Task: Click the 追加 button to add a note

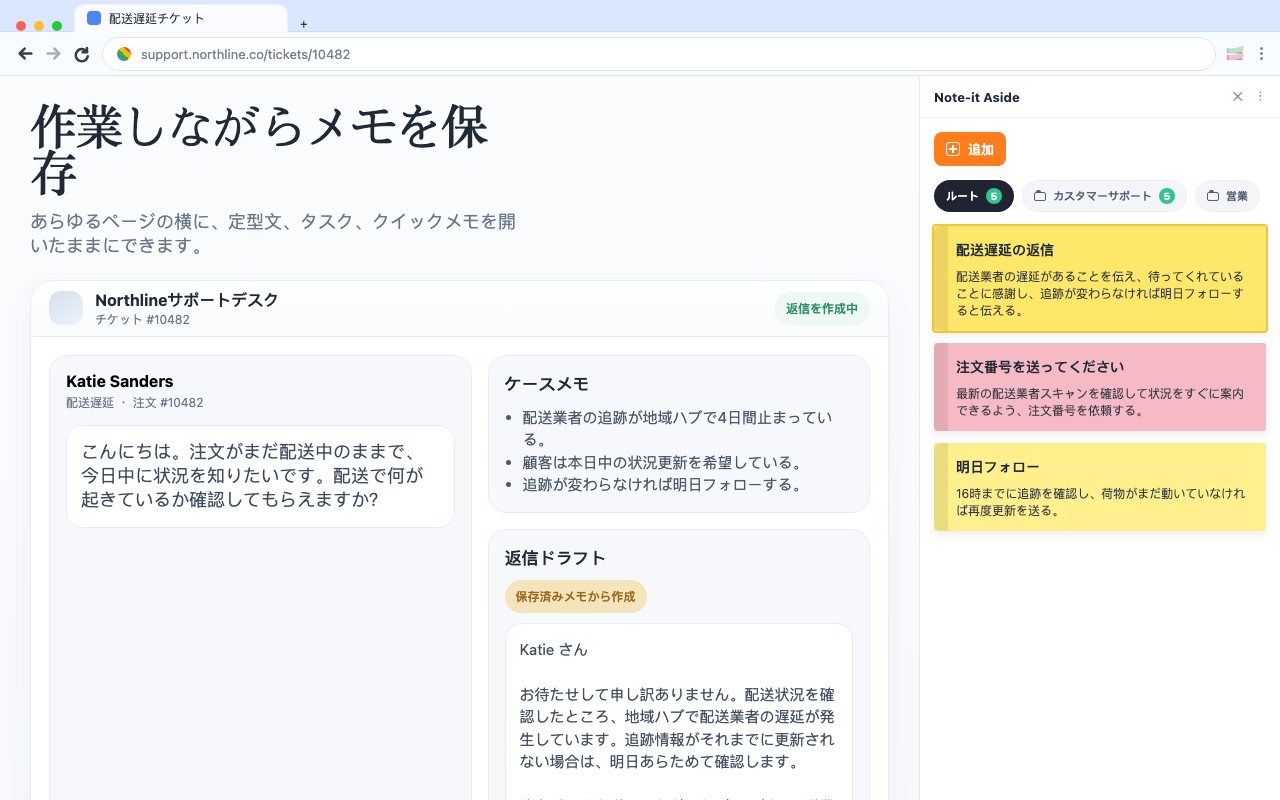Action: click(970, 148)
